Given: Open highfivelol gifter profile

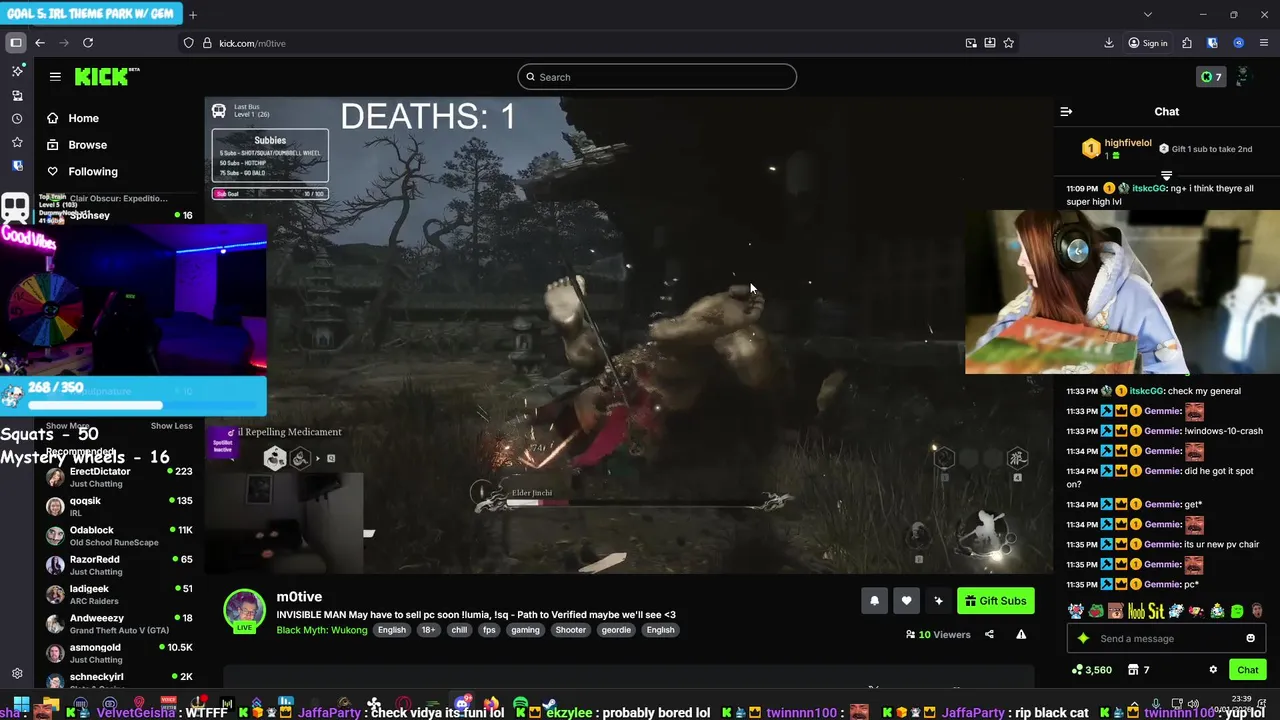Looking at the screenshot, I should tap(1127, 143).
